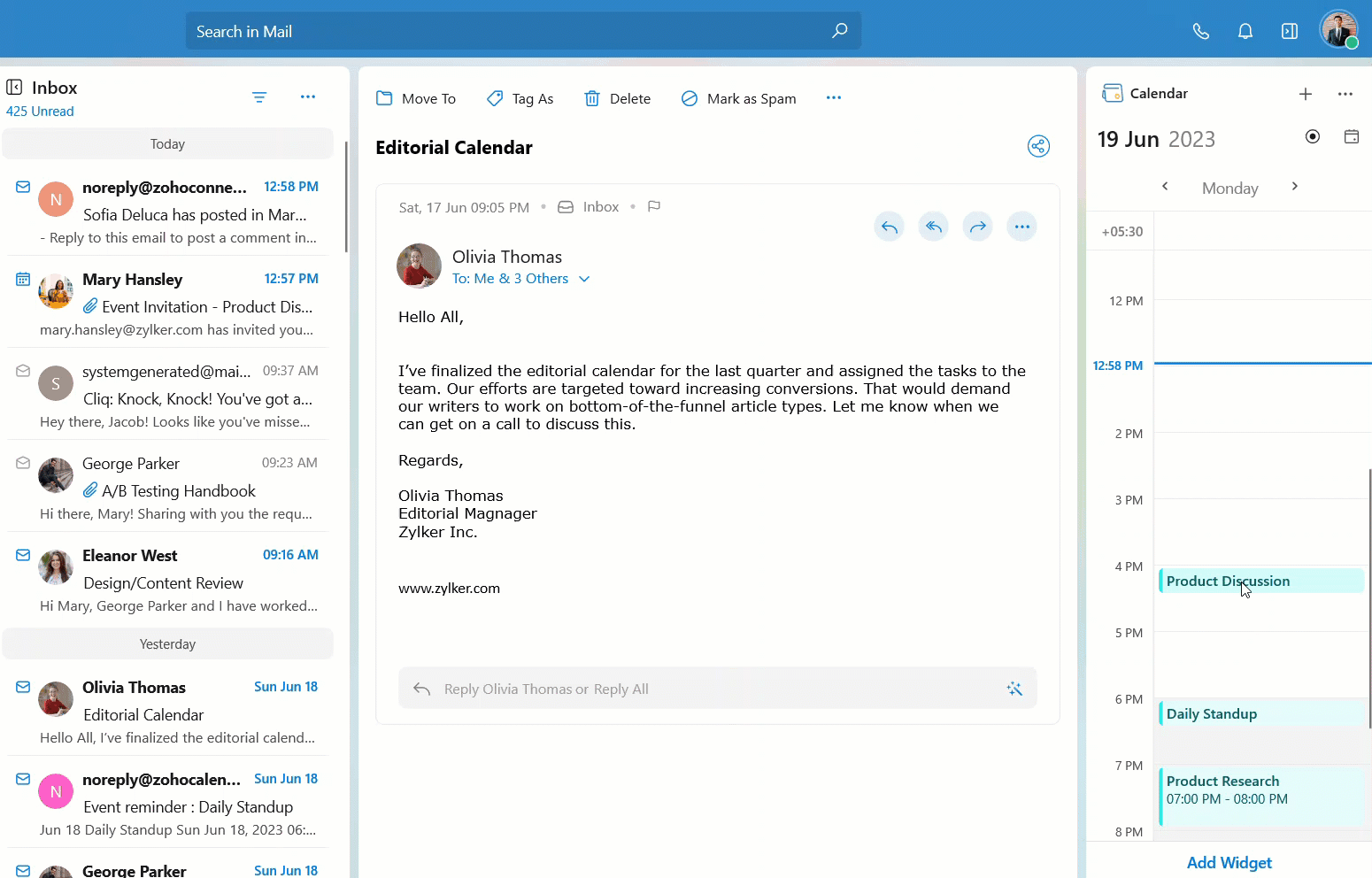Click the calendar invite icon on Mary Hansley
Screen dimensions: 1372x878
(x=23, y=279)
